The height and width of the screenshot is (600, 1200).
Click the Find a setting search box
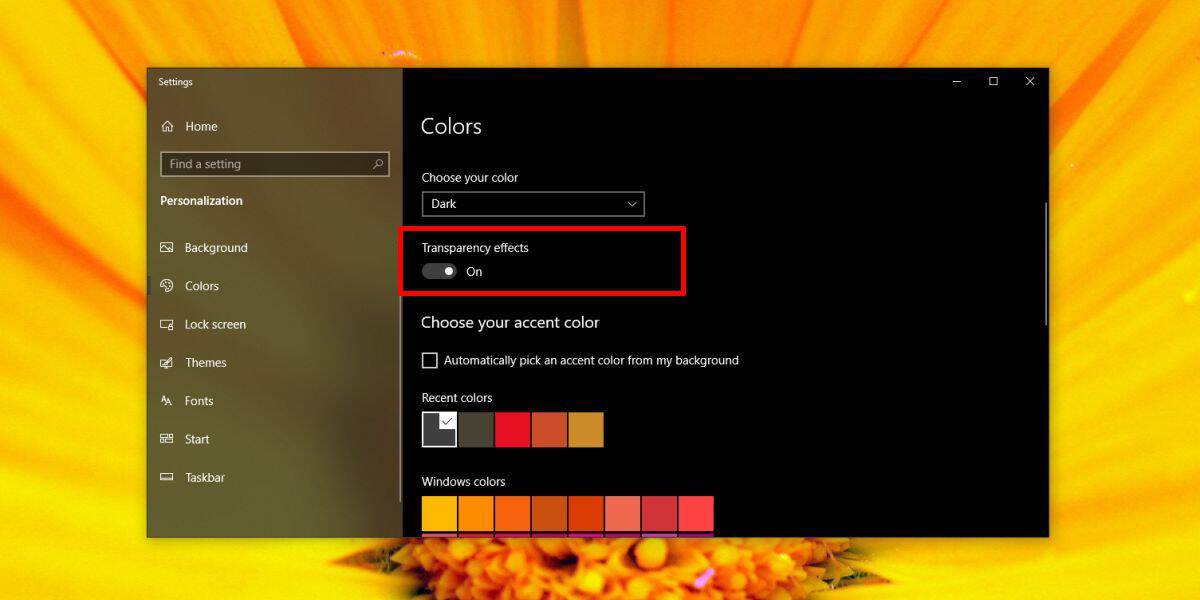tap(275, 164)
